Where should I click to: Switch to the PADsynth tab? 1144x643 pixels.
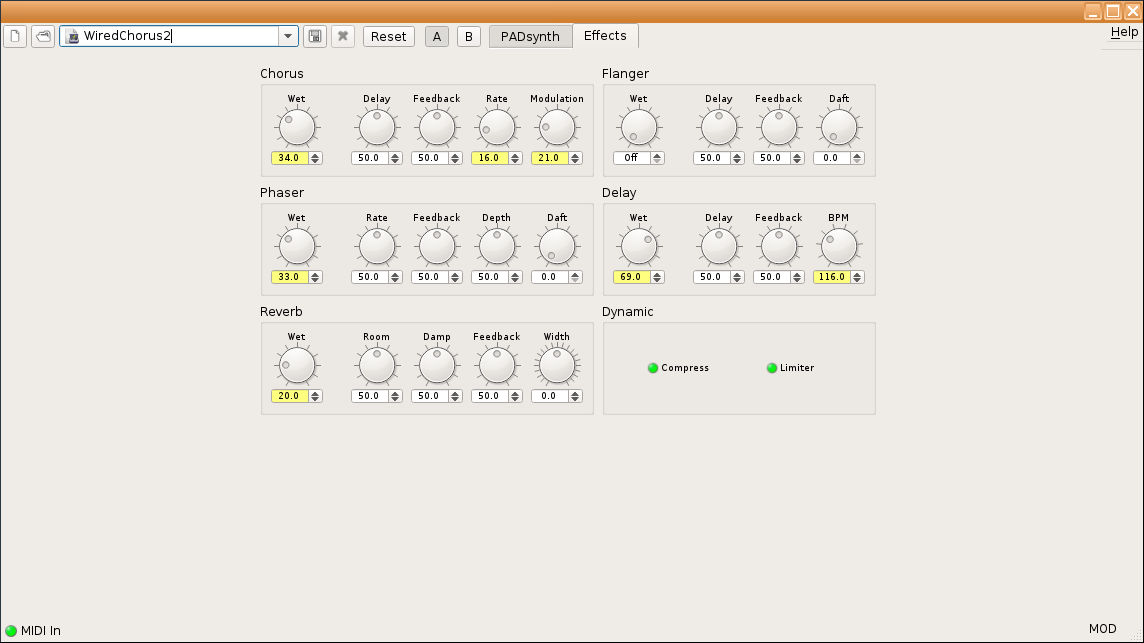tap(530, 36)
